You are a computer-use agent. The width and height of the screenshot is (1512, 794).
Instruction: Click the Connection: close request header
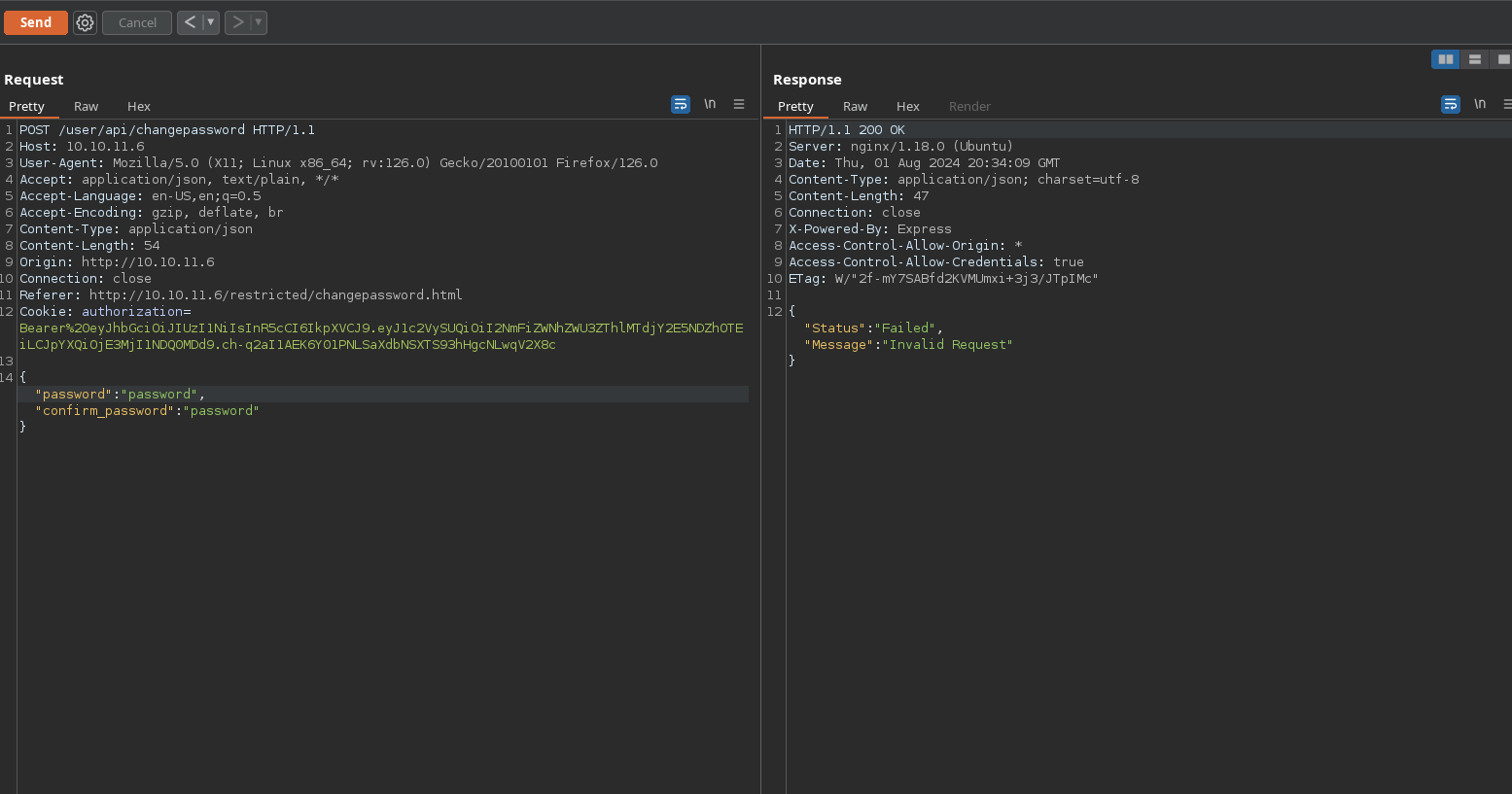coord(86,279)
